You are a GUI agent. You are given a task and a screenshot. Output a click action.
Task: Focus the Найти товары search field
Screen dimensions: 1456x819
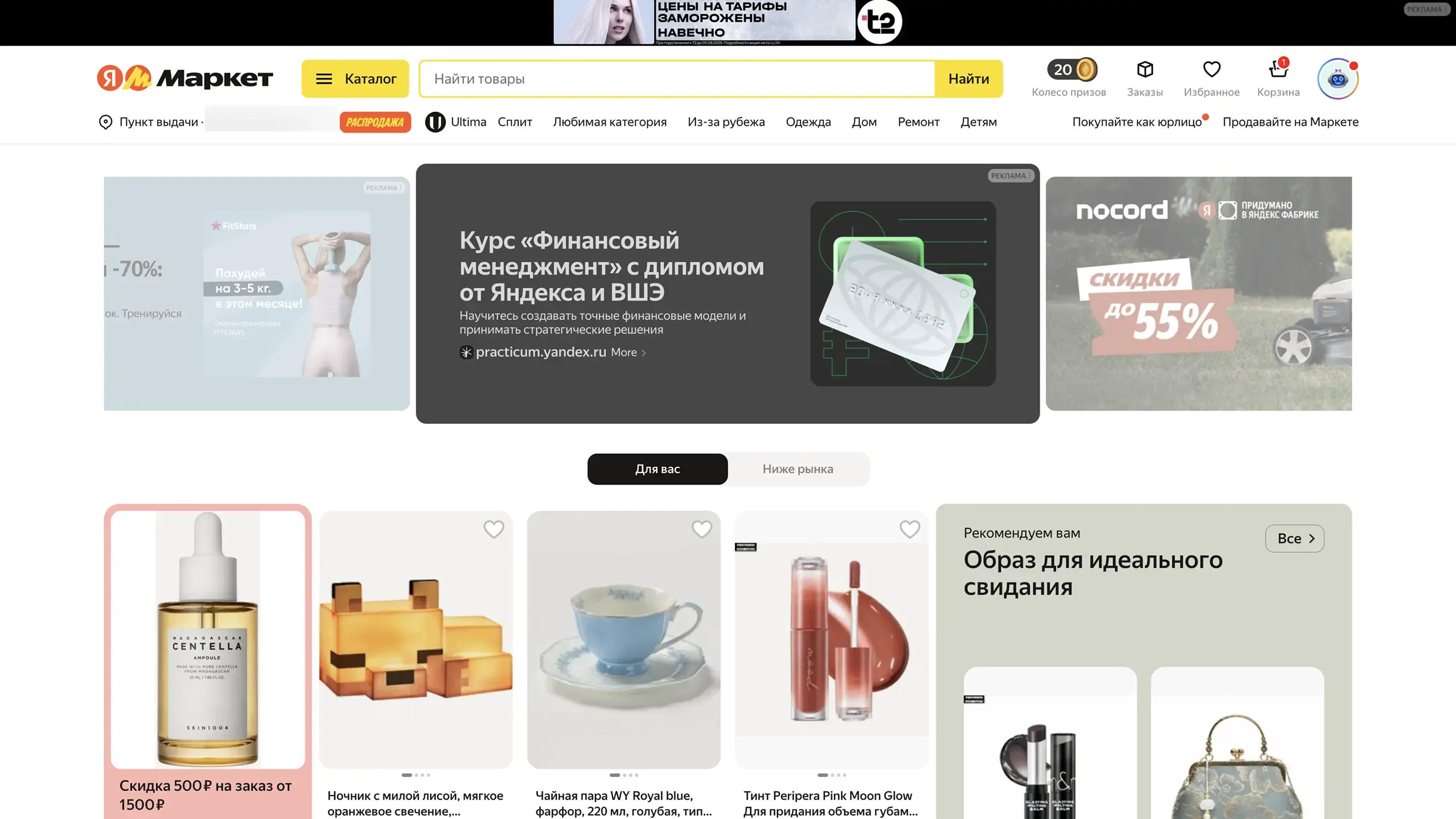point(677,78)
